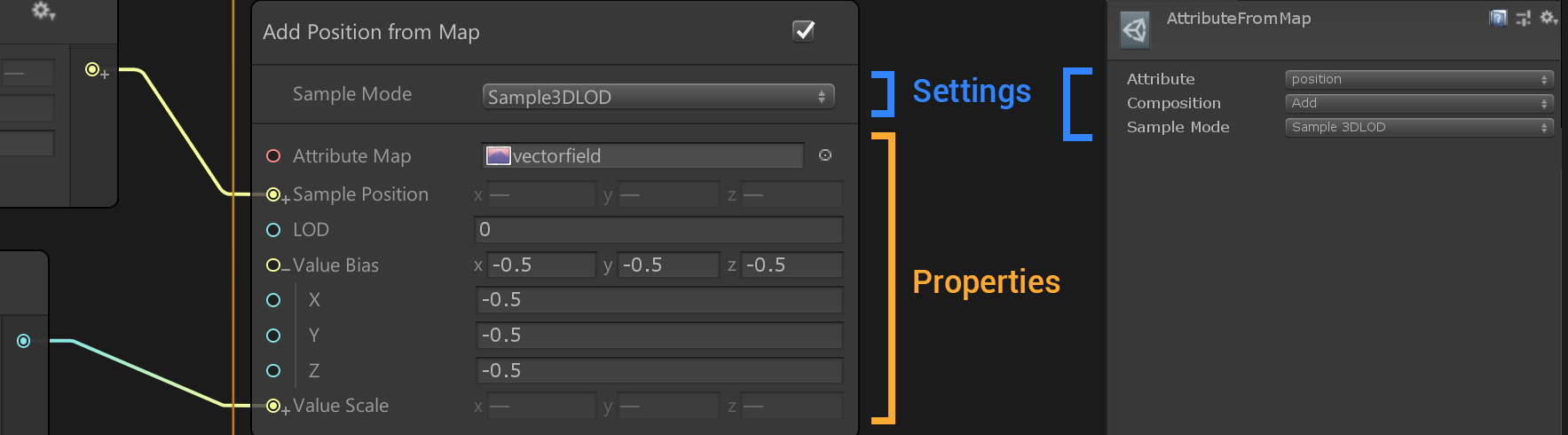Click the Attribute Map input port
Screen dimensions: 1568x435
pyautogui.click(x=273, y=156)
